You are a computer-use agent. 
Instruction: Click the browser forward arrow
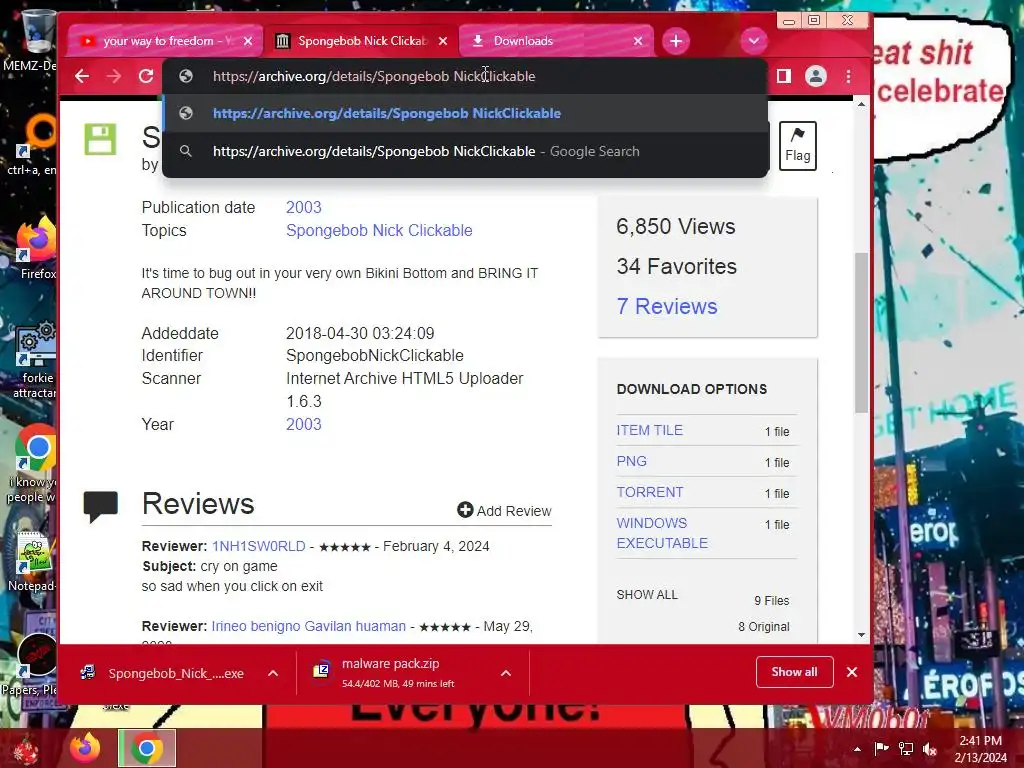pyautogui.click(x=114, y=76)
